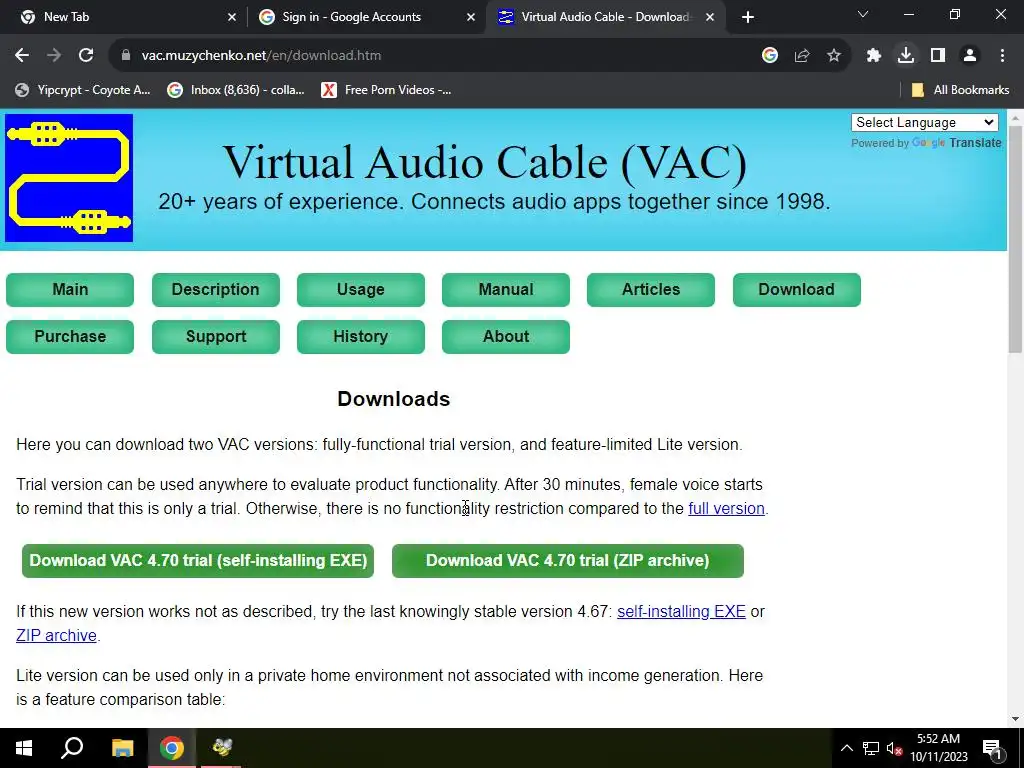Open the Chrome downloads icon
Viewport: 1024px width, 768px height.
906,56
